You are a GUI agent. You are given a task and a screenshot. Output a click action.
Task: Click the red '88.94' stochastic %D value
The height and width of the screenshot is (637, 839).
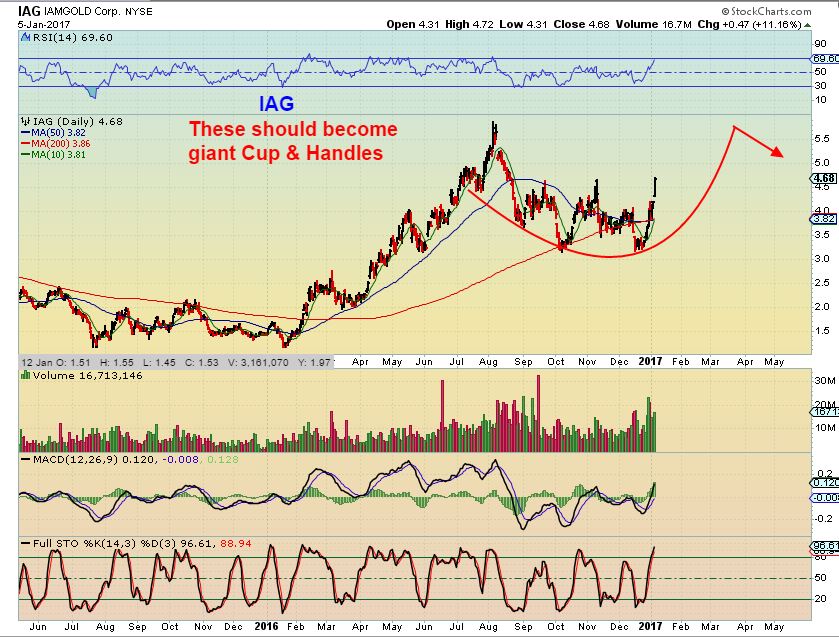235,543
